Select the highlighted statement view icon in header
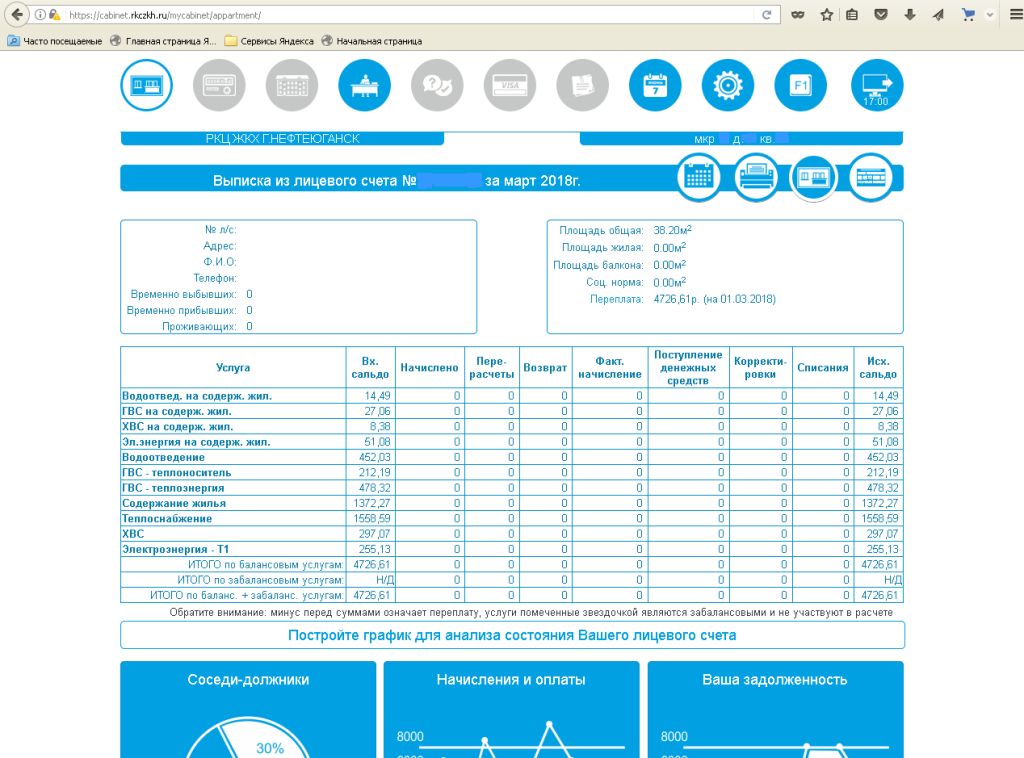1024x758 pixels. [814, 176]
